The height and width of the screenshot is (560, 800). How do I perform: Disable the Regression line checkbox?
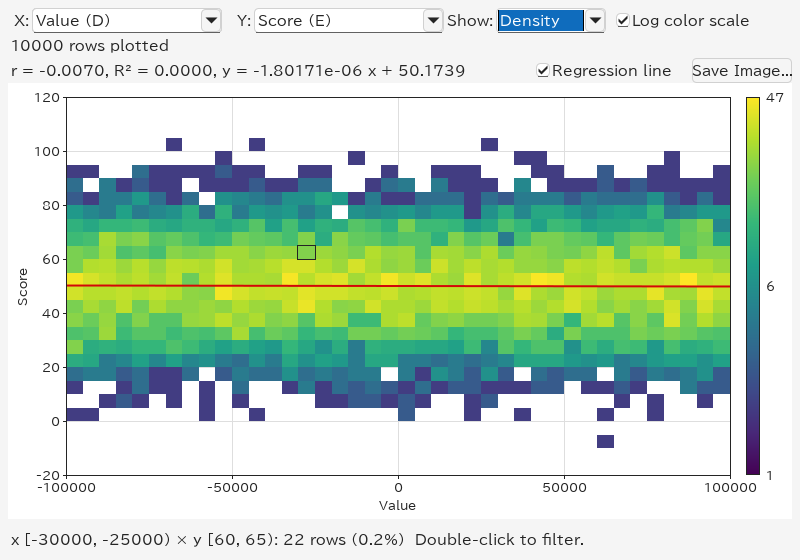[543, 70]
